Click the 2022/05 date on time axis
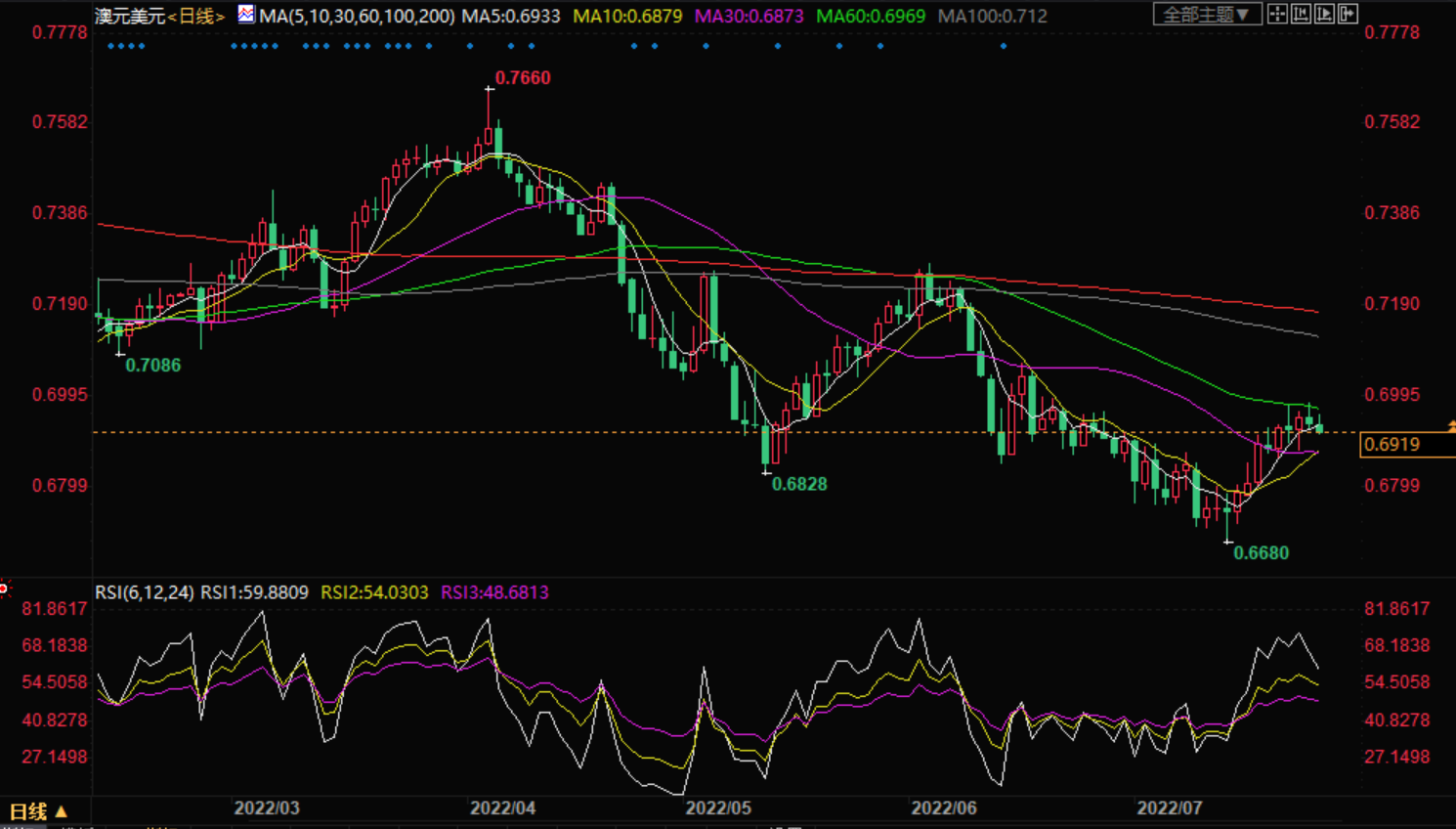Viewport: 1456px width, 829px height. (x=718, y=808)
